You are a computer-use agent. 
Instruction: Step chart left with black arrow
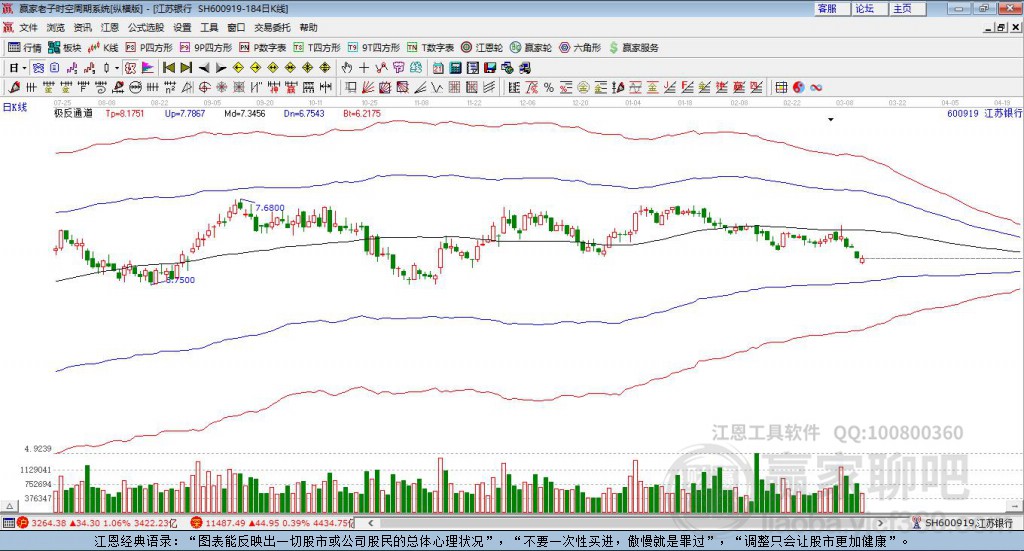(x=204, y=68)
